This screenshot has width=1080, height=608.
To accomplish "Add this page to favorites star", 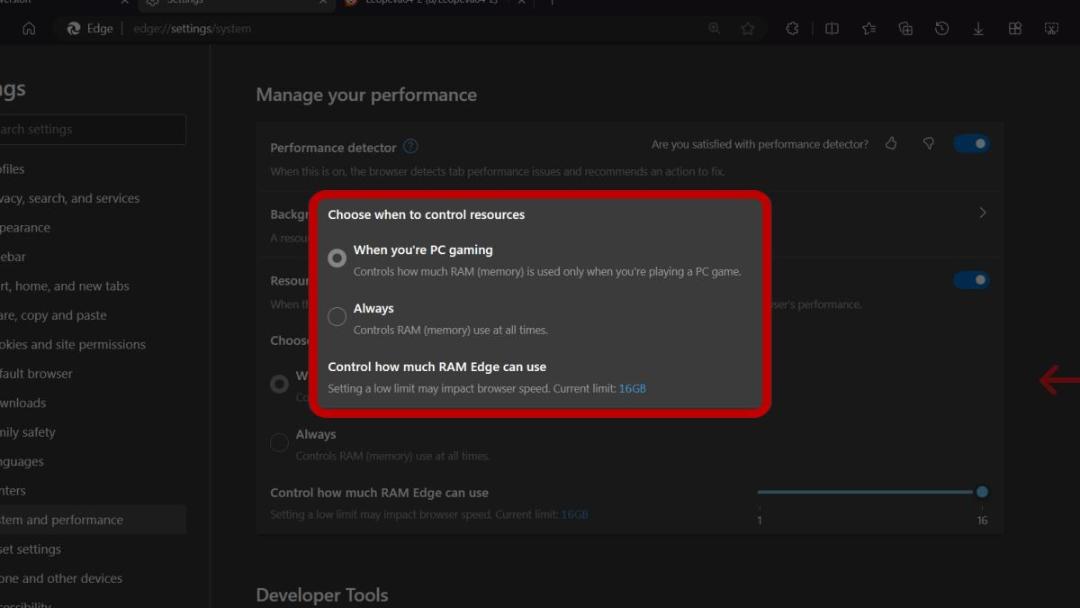I will [x=747, y=29].
